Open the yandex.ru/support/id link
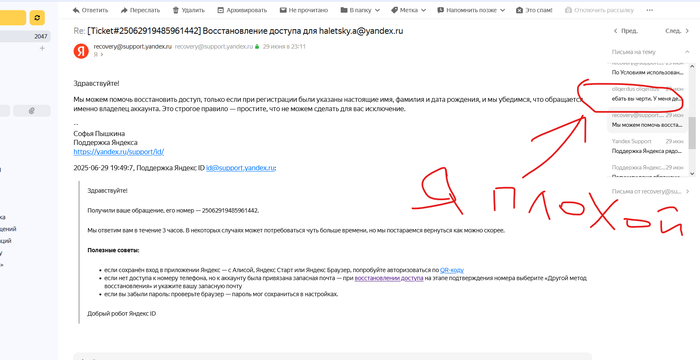The image size is (700, 360). point(119,152)
